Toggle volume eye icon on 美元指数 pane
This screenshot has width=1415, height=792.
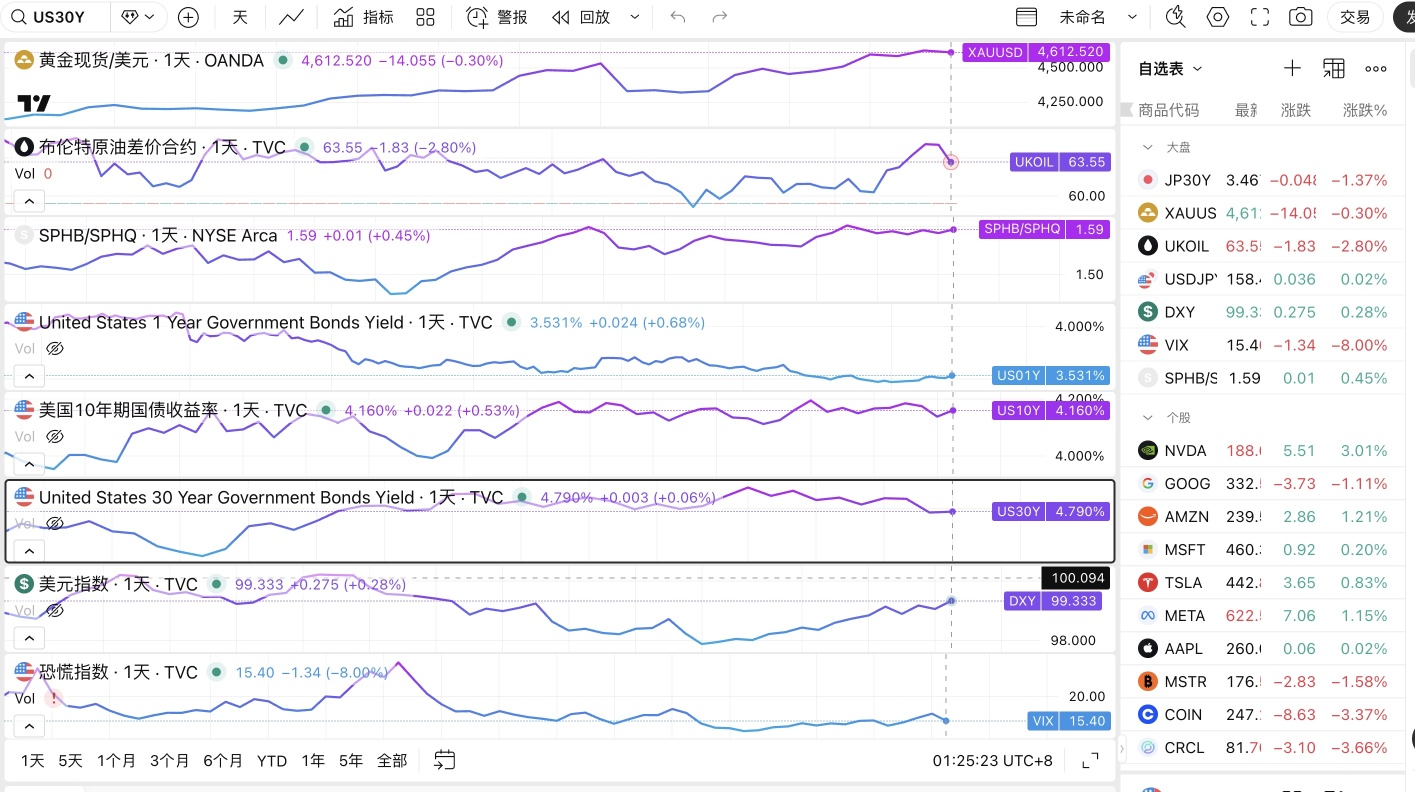point(55,610)
